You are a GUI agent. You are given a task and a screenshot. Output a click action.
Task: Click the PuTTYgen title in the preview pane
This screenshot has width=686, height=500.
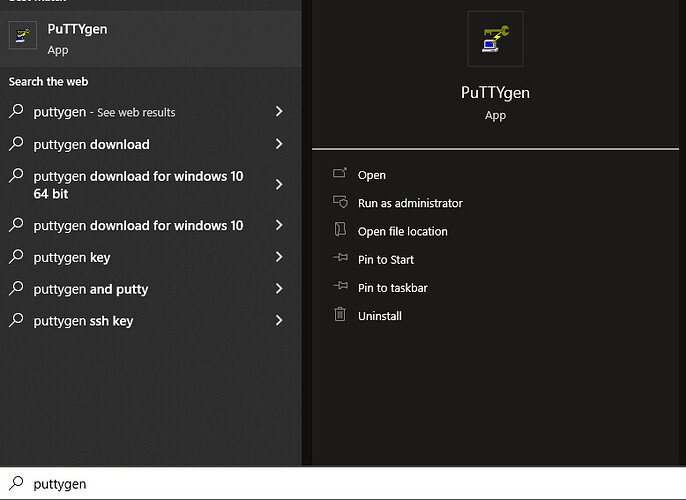(x=495, y=92)
